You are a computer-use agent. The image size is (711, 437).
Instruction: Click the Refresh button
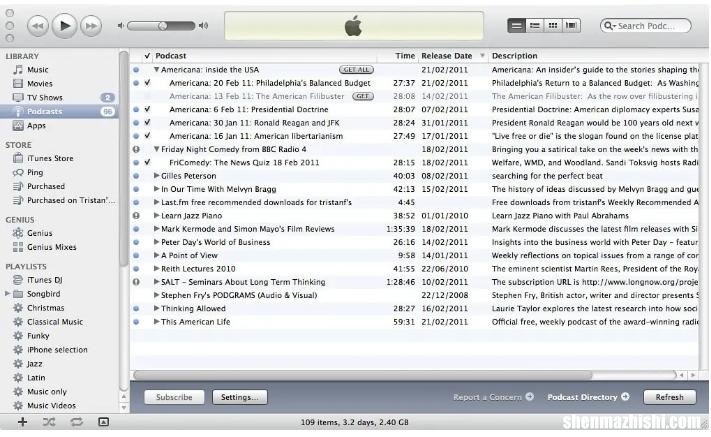click(669, 397)
